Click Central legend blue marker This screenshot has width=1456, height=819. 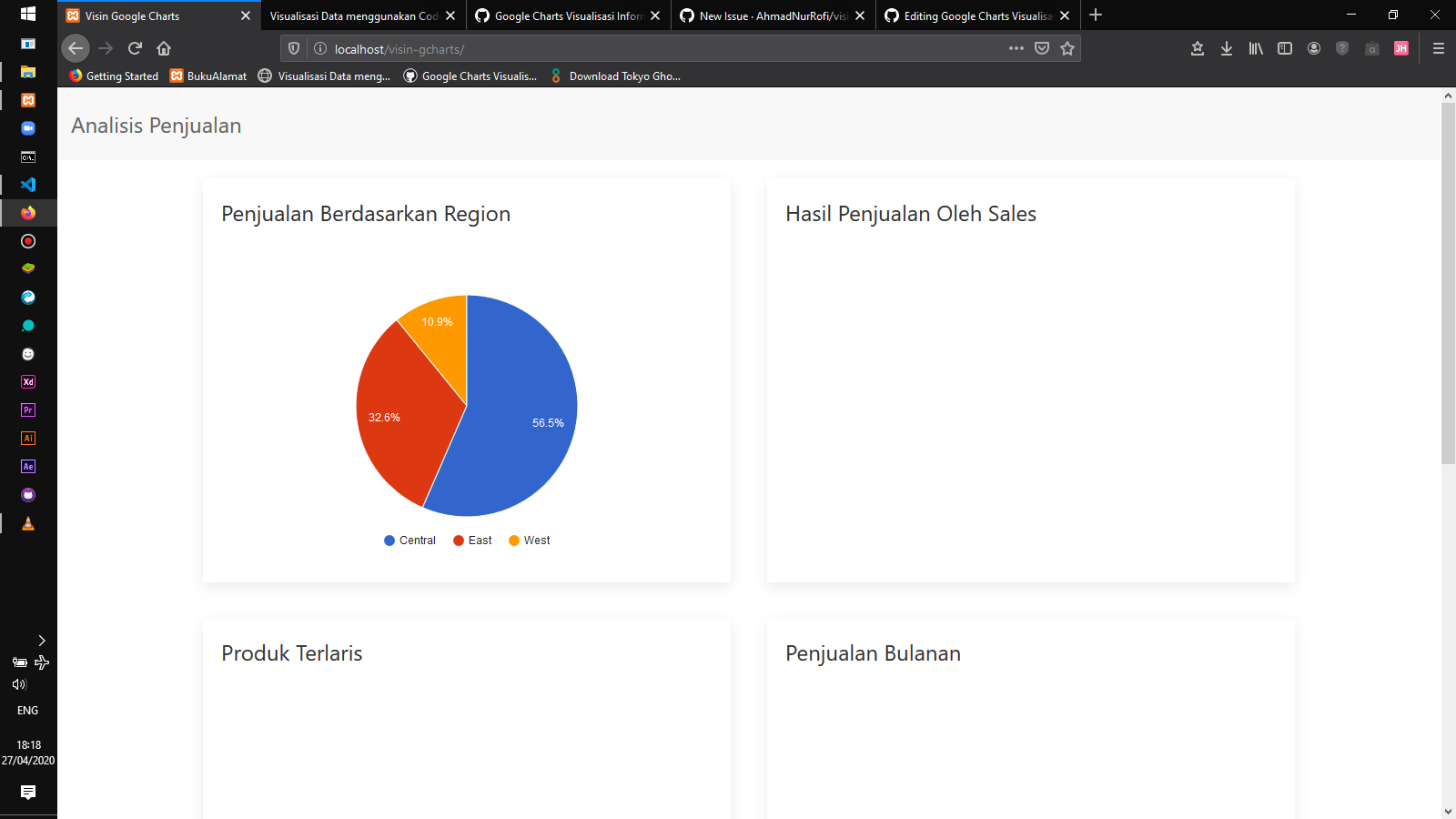389,541
